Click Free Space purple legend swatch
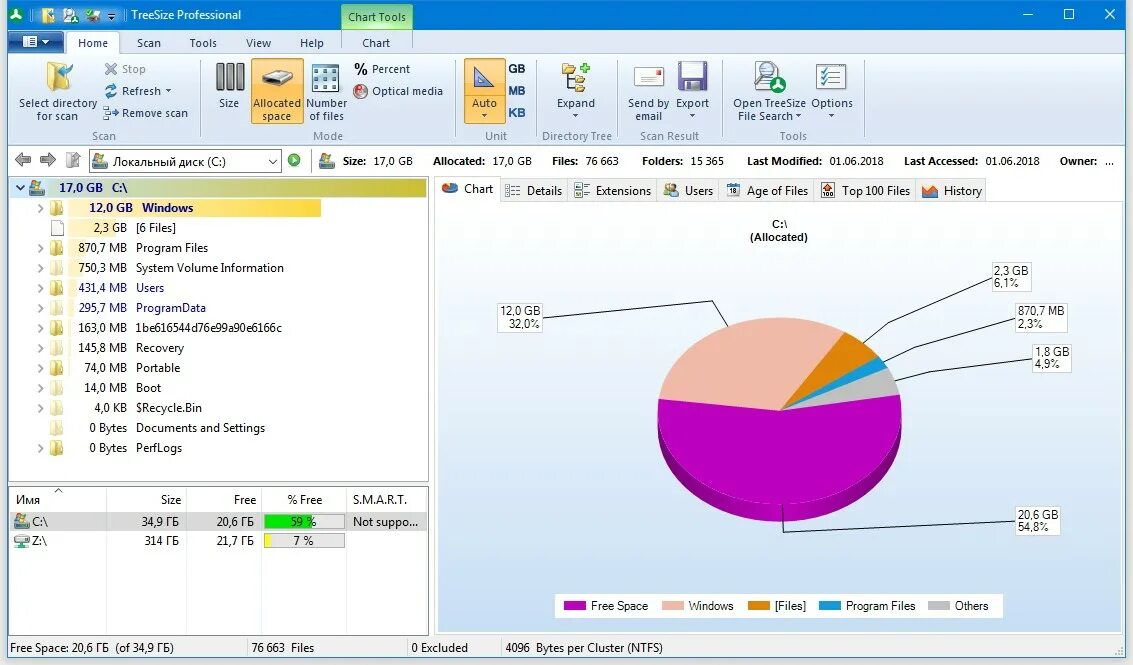This screenshot has width=1133, height=665. coord(574,606)
